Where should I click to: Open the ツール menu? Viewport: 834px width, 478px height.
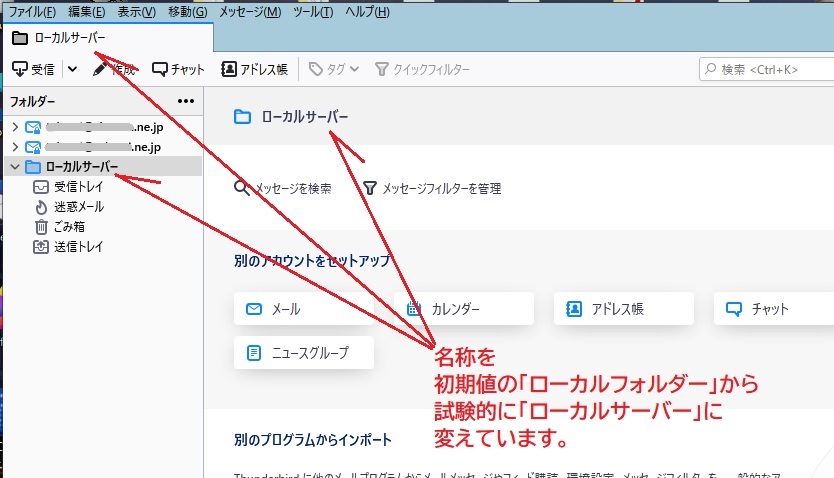click(312, 11)
